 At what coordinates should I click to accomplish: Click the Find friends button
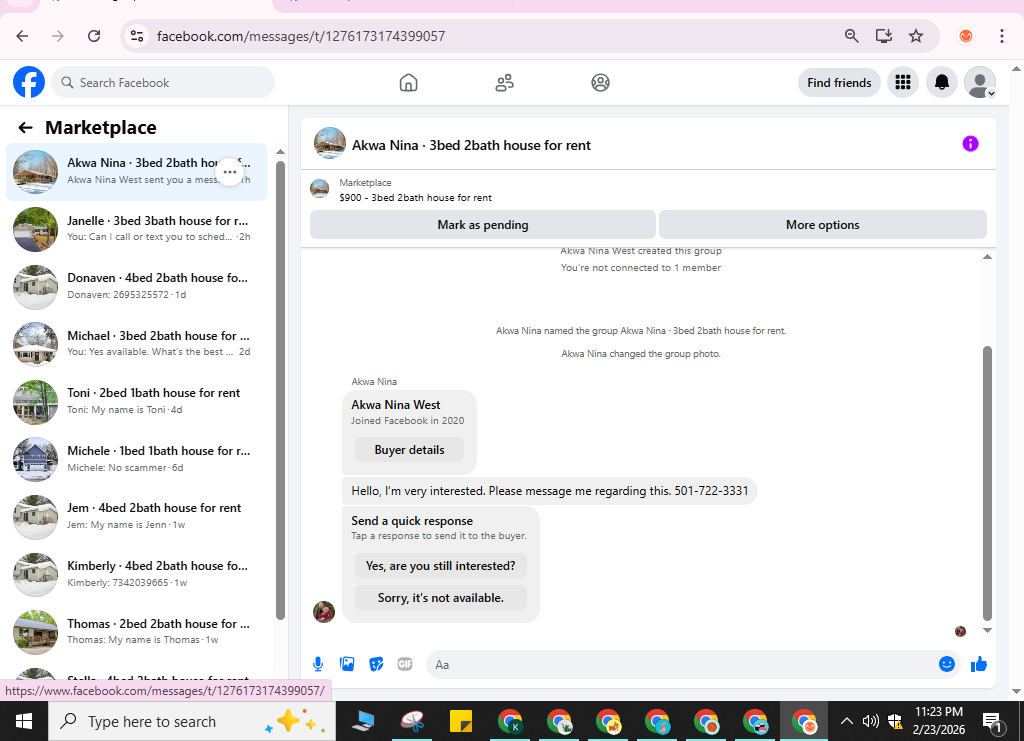coord(839,82)
